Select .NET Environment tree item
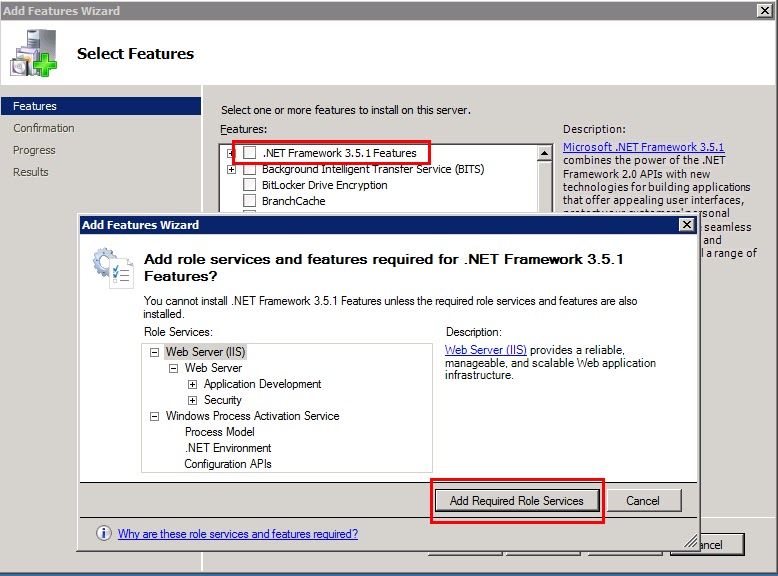The image size is (778, 576). [228, 448]
